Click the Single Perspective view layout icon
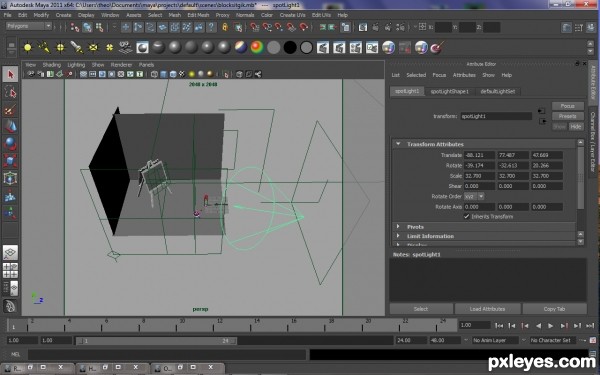Viewport: 600px width, 375px height. (x=10, y=253)
